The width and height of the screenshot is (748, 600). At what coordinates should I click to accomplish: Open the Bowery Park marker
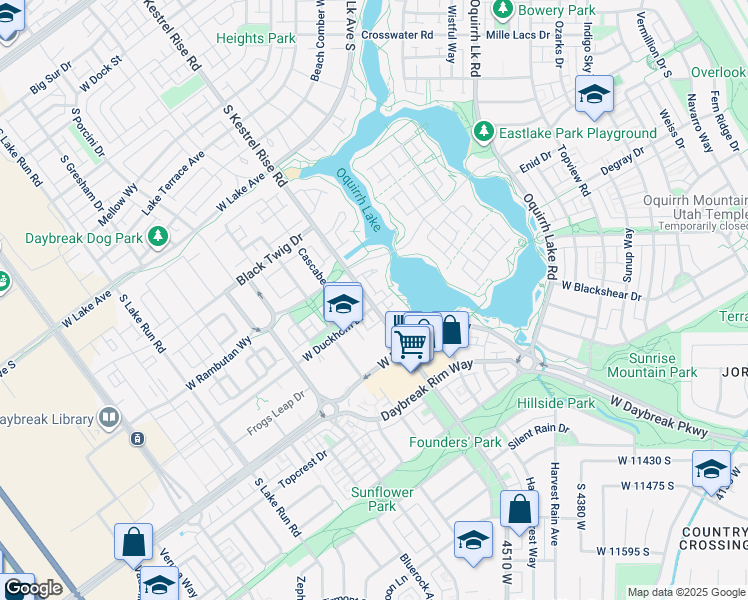(502, 10)
